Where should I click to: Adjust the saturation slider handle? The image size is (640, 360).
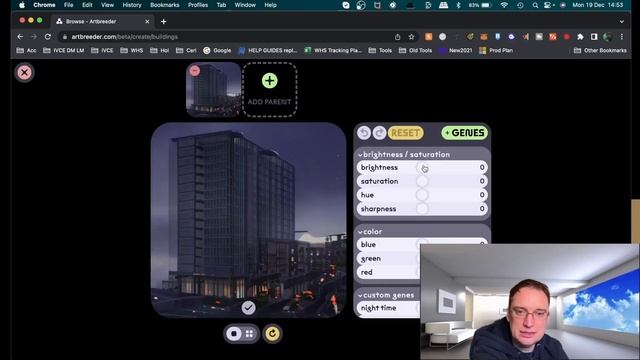(422, 181)
